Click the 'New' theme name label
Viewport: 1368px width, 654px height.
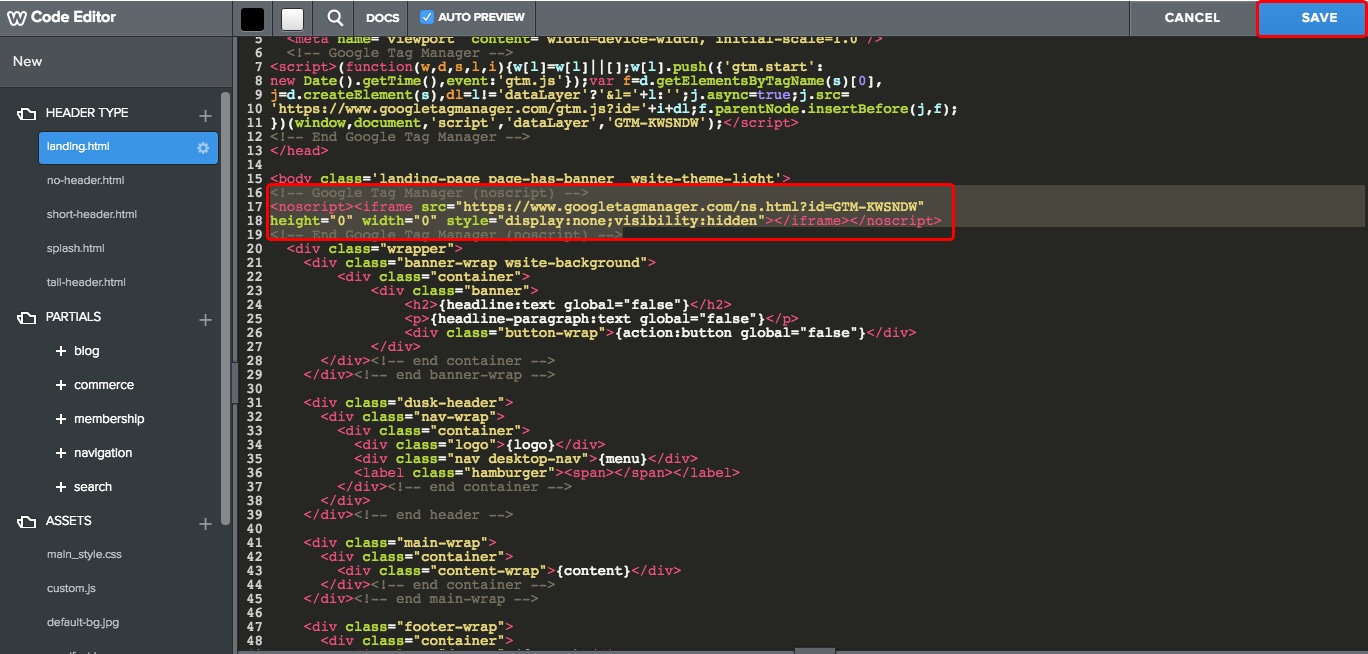pyautogui.click(x=28, y=61)
